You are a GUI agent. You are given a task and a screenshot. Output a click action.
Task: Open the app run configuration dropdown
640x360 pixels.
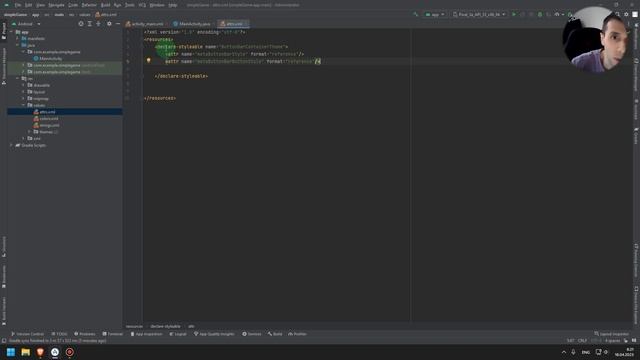(435, 14)
